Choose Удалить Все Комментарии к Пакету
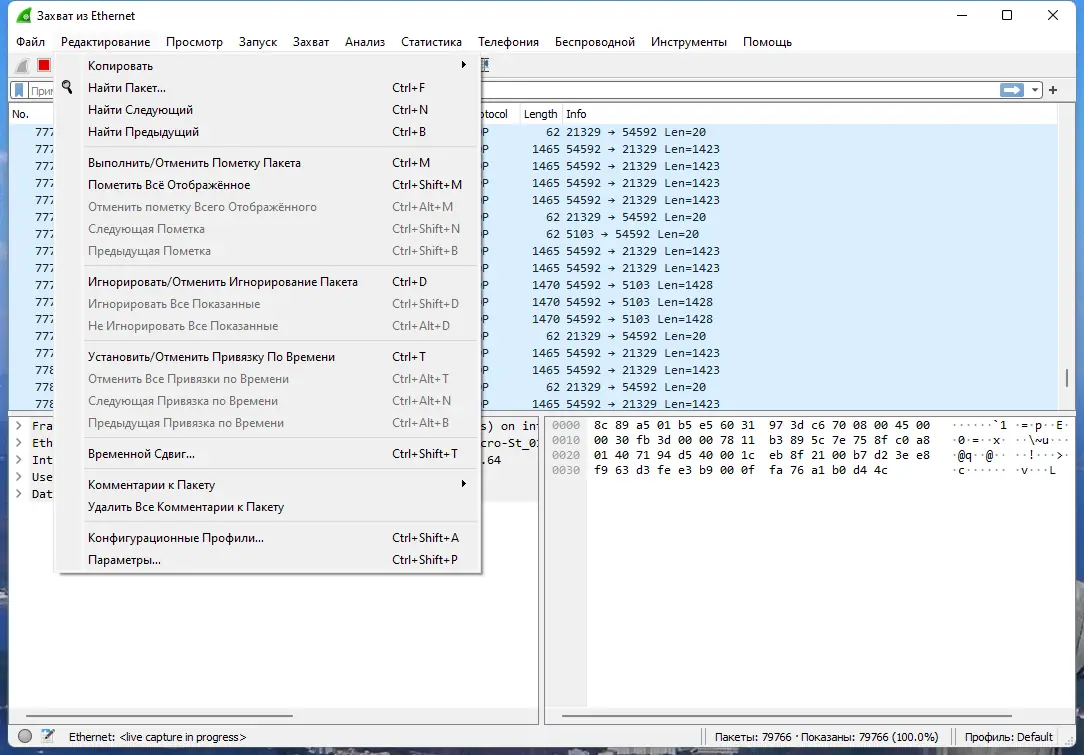 coord(268,507)
